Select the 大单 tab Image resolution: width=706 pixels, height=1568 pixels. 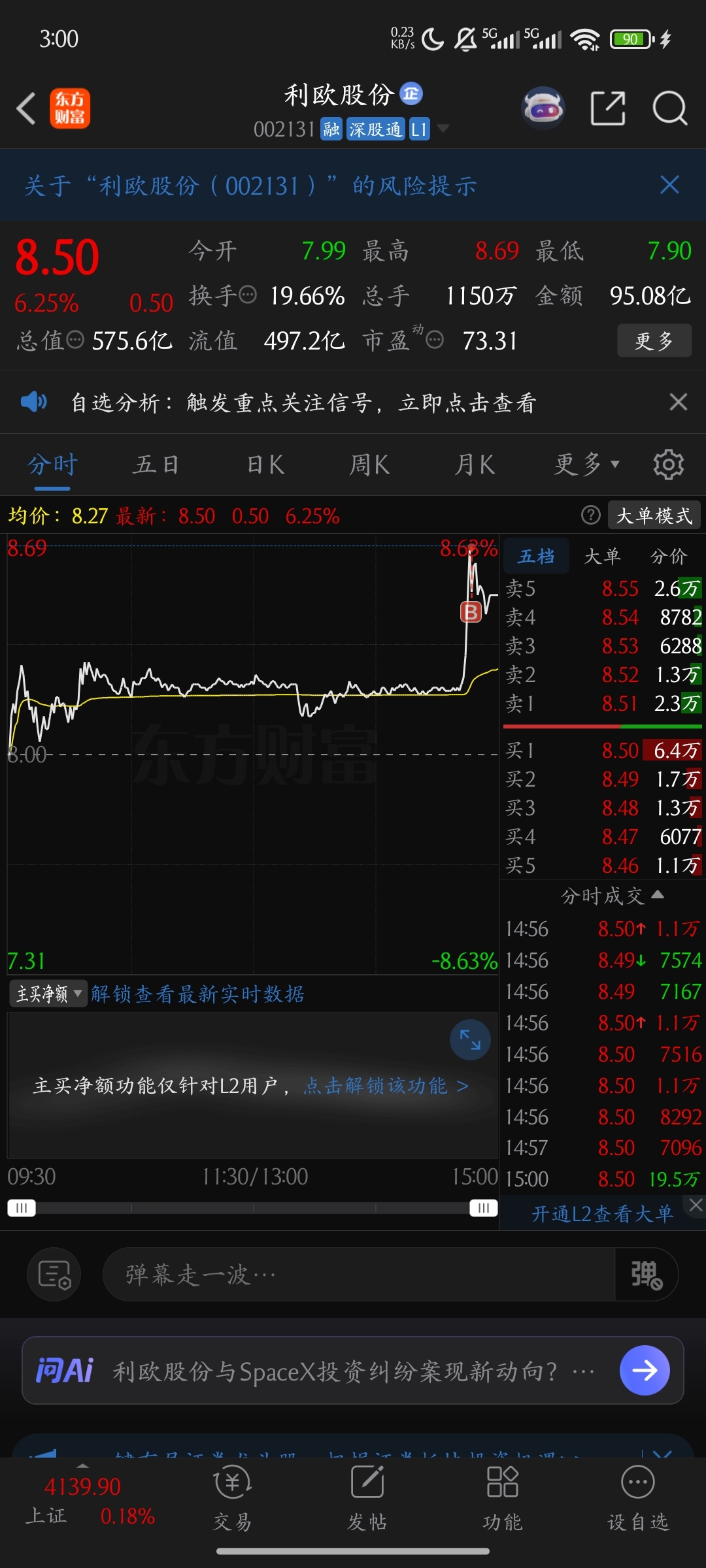coord(602,556)
